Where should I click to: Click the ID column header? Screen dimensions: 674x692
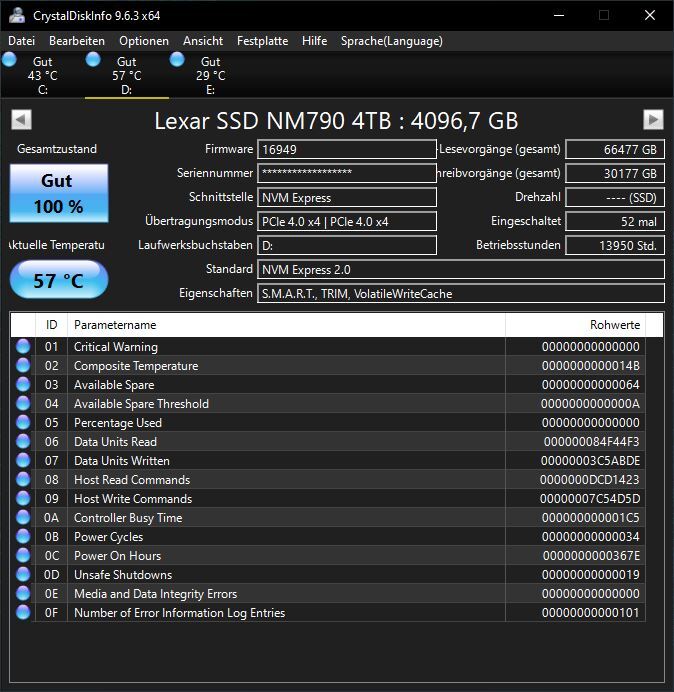pyautogui.click(x=51, y=325)
